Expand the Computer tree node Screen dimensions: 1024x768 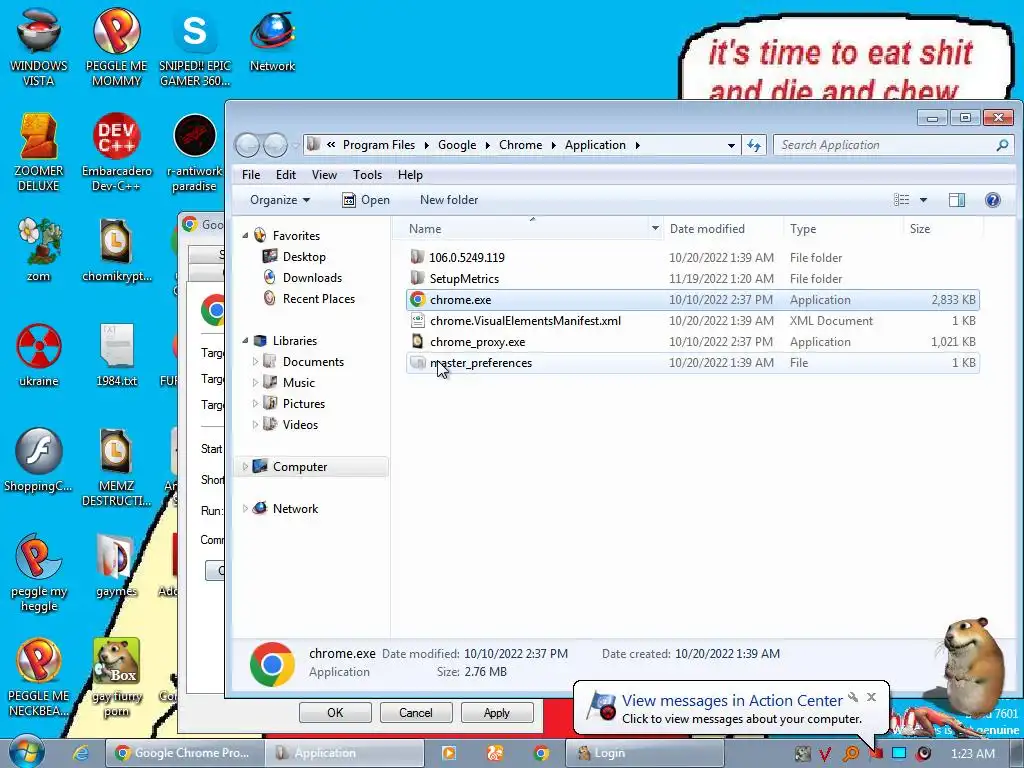[x=246, y=467]
